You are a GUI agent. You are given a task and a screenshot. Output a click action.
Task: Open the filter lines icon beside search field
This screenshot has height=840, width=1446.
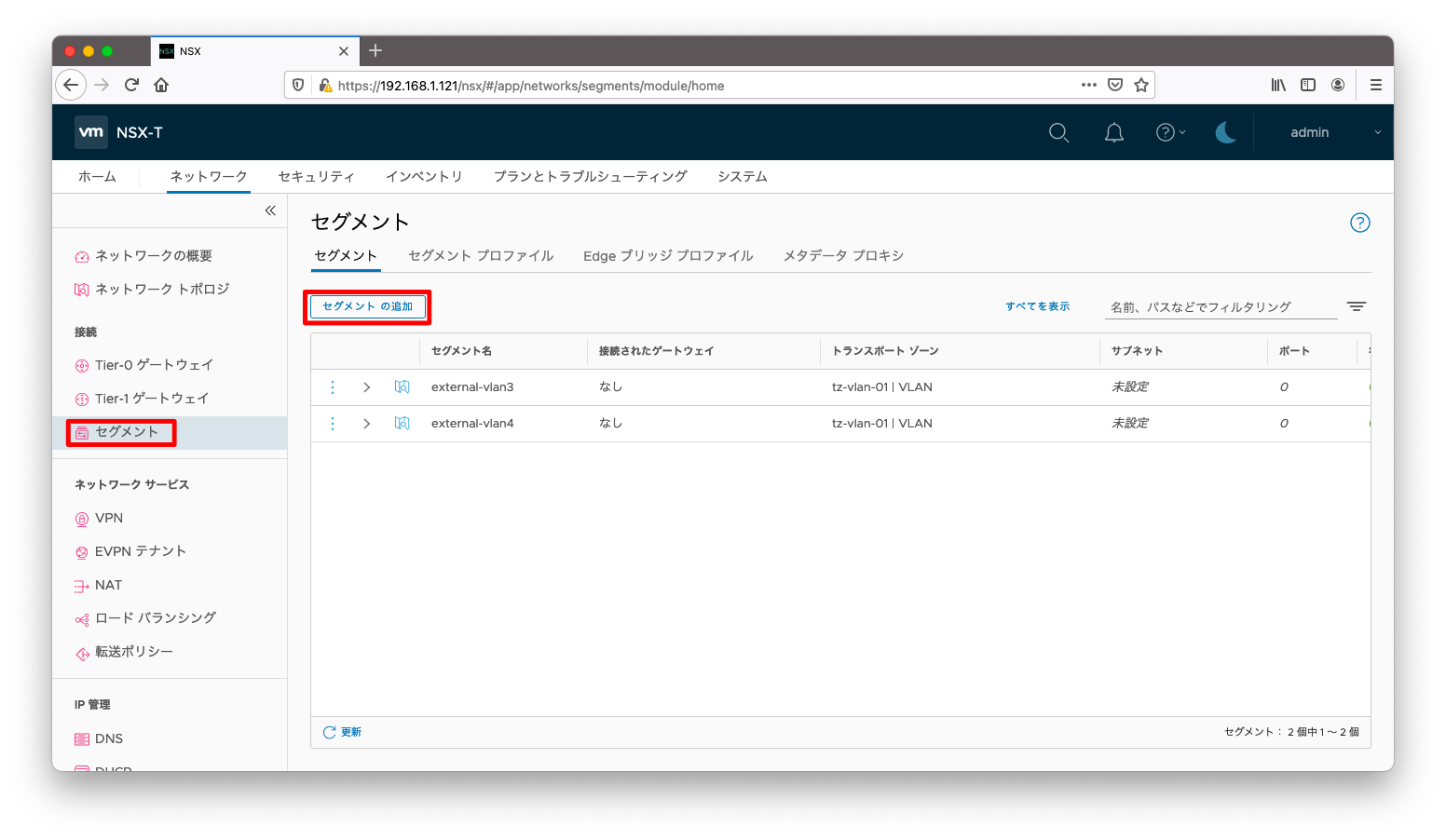click(1357, 306)
